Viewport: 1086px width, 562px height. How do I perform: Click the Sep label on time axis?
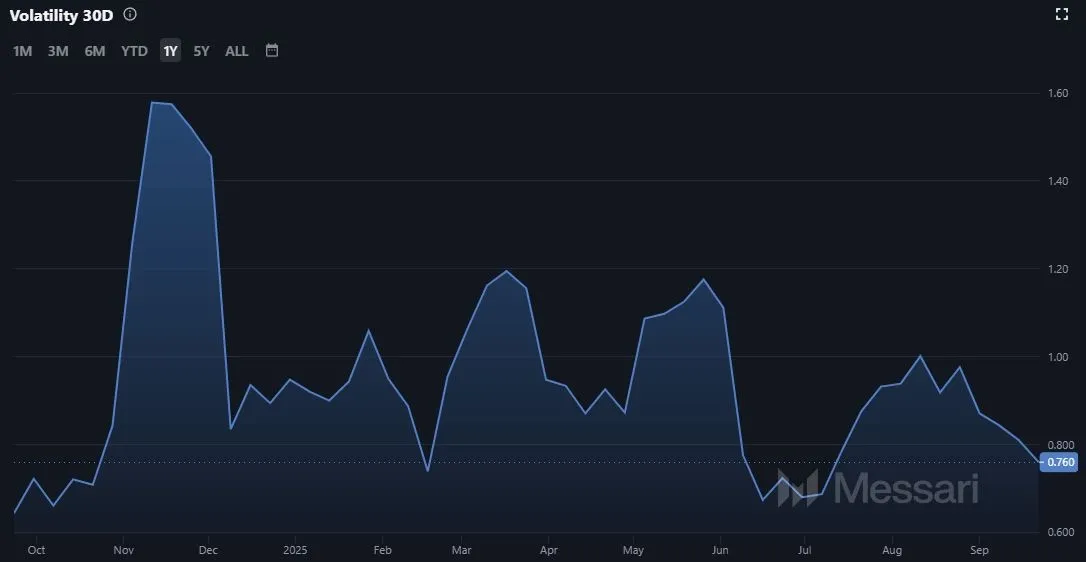980,550
